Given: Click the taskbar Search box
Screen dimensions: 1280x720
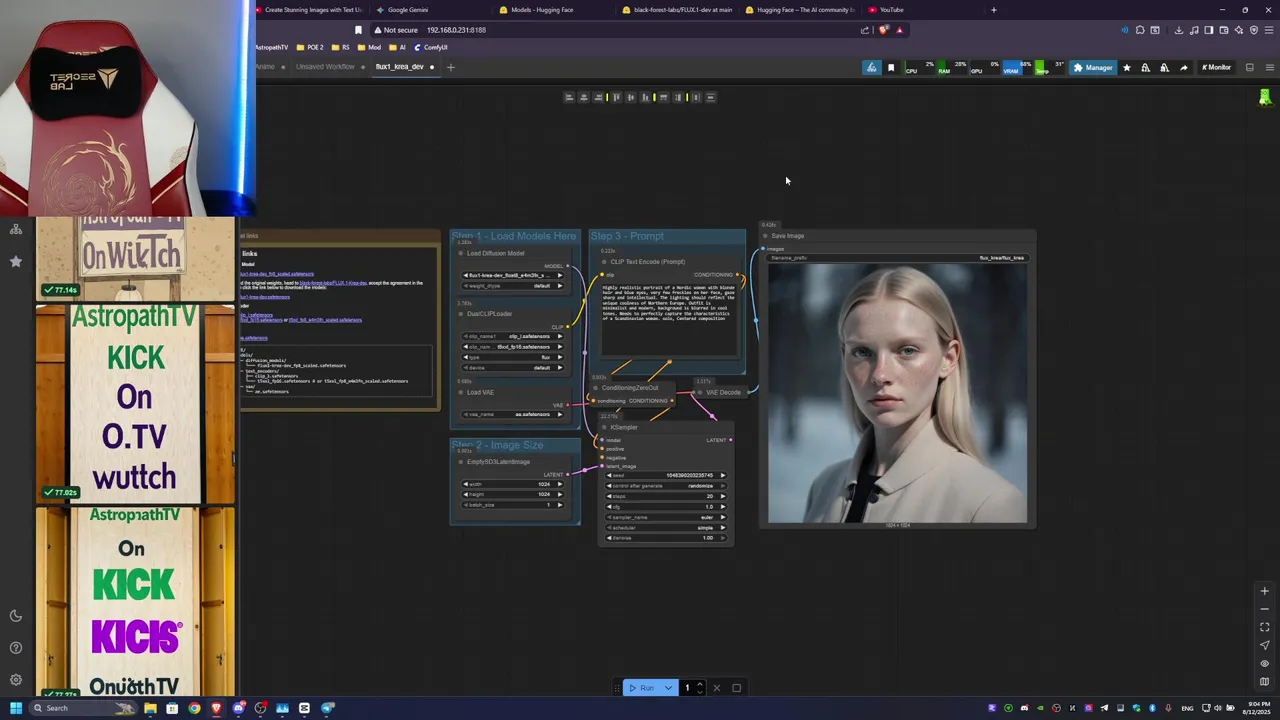Looking at the screenshot, I should [85, 708].
